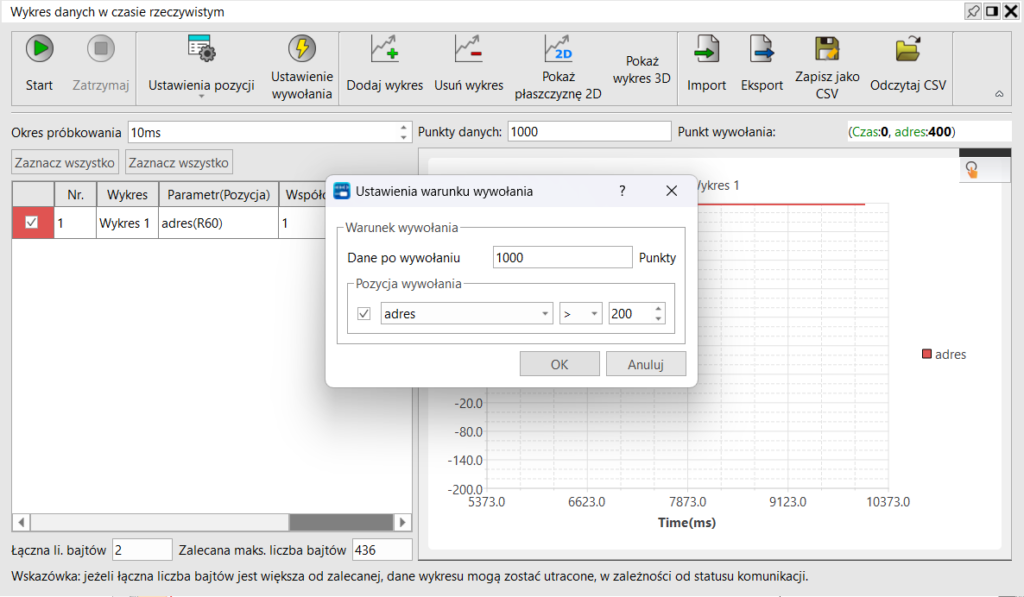This screenshot has height=597, width=1024.
Task: Click the table horizontal scrollbar thumb
Action: (341, 522)
